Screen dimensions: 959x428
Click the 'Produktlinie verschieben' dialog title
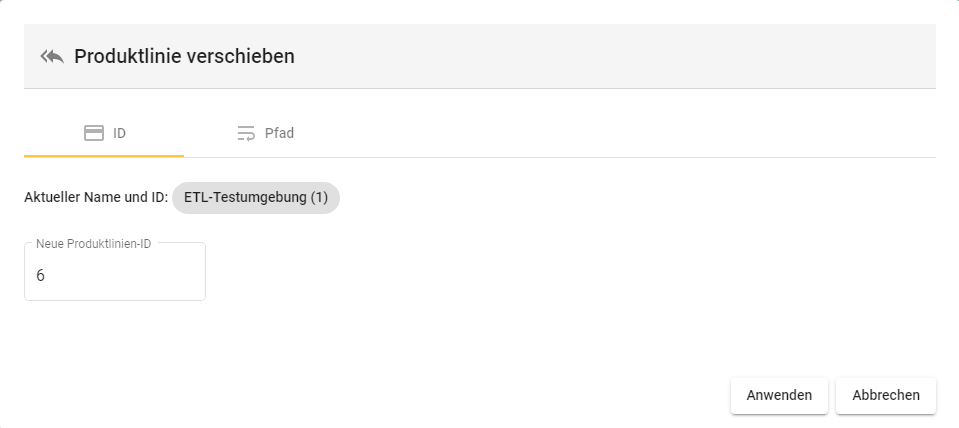[184, 56]
